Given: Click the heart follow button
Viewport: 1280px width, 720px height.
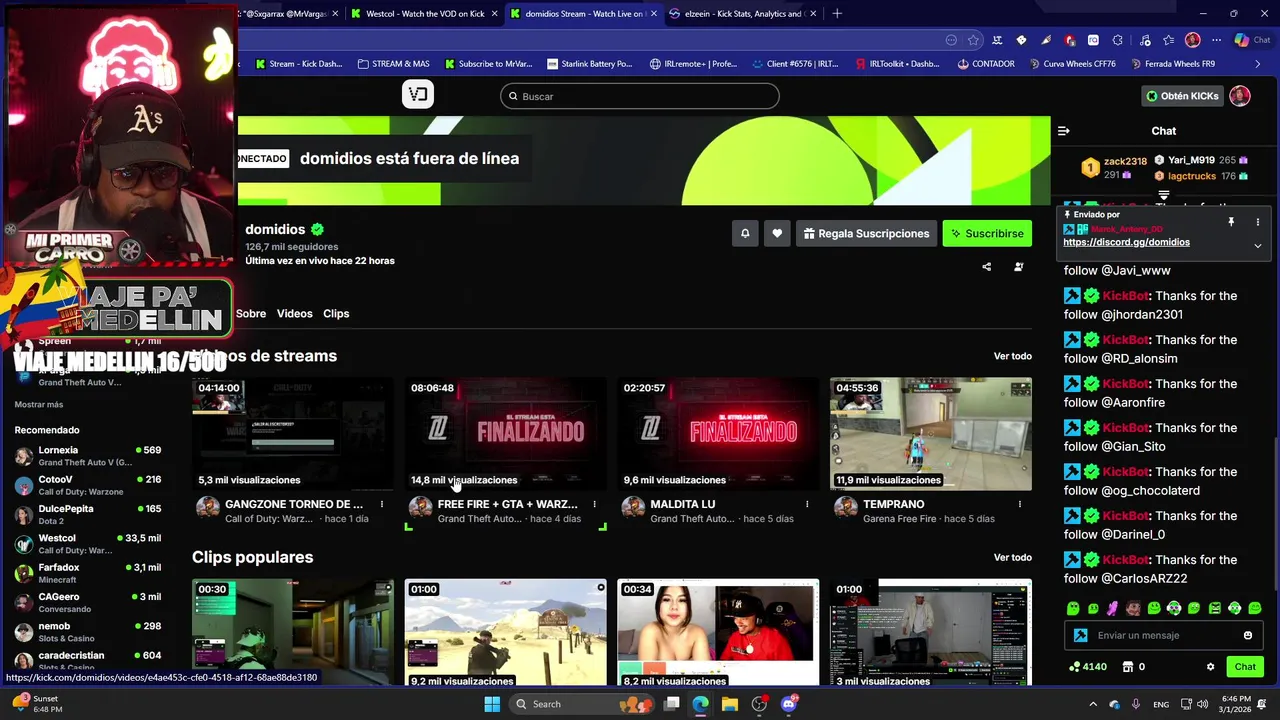Looking at the screenshot, I should 777,233.
